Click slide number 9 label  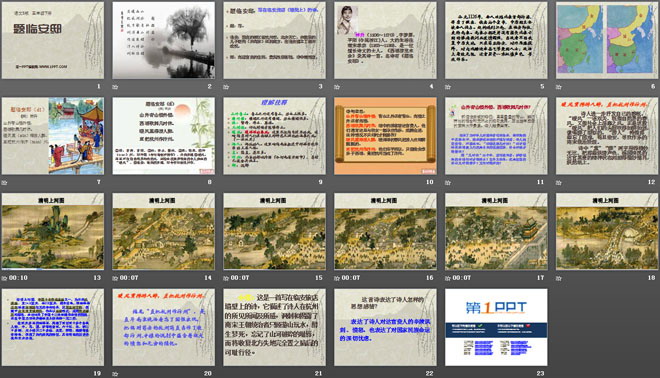coord(320,182)
